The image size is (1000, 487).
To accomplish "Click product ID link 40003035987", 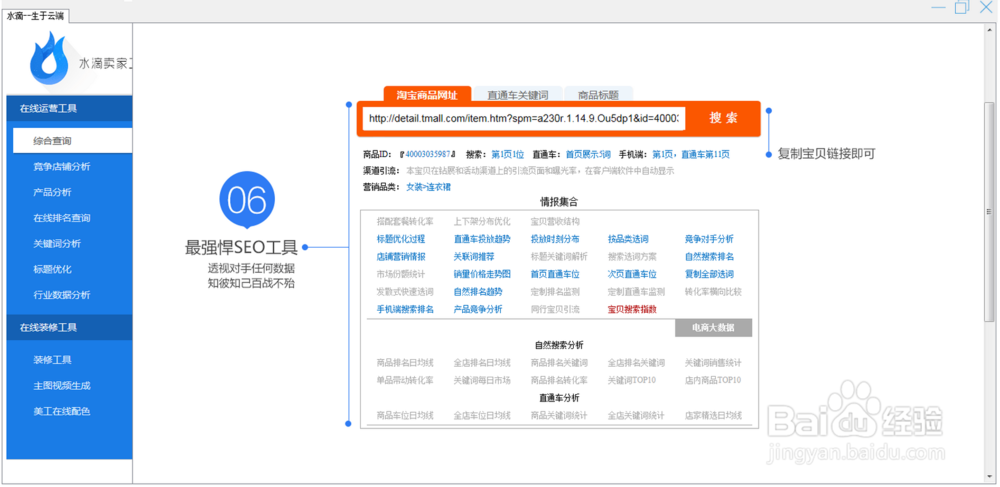I will [x=427, y=154].
